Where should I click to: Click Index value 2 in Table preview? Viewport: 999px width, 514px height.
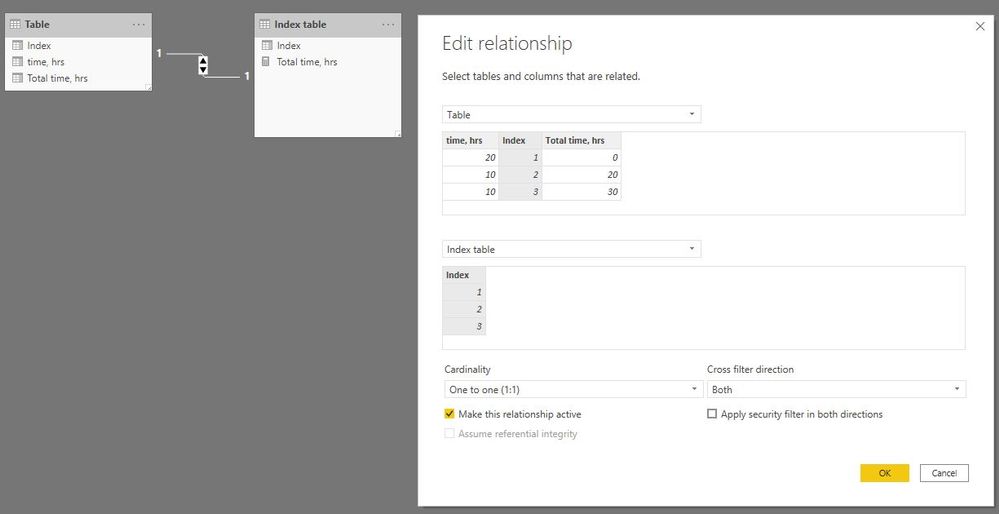coord(520,175)
